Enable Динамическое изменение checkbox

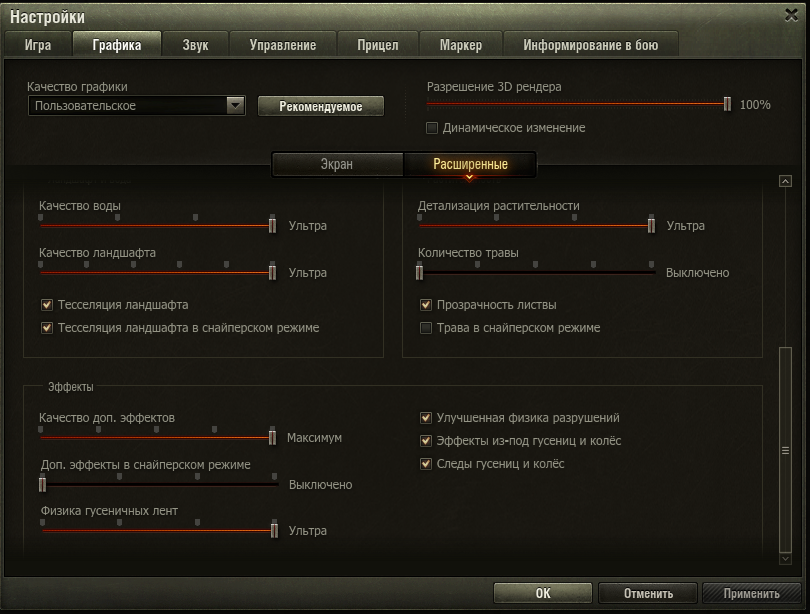(x=432, y=128)
